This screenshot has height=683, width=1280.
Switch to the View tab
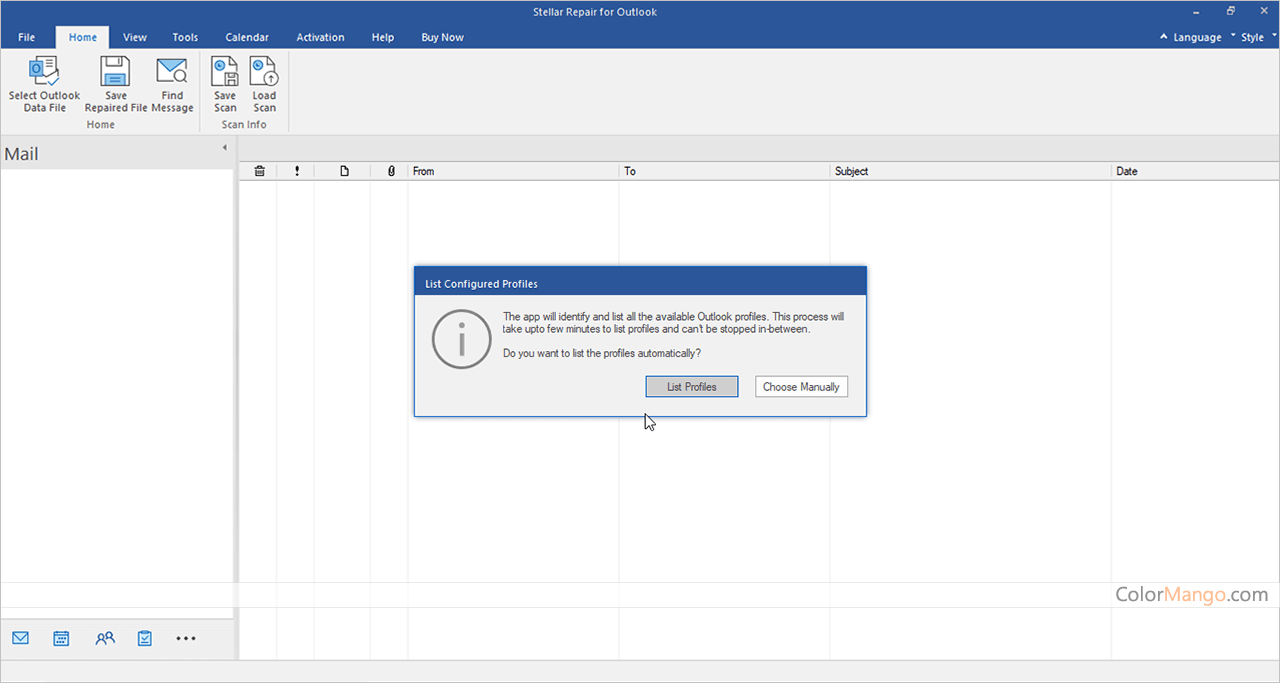135,37
